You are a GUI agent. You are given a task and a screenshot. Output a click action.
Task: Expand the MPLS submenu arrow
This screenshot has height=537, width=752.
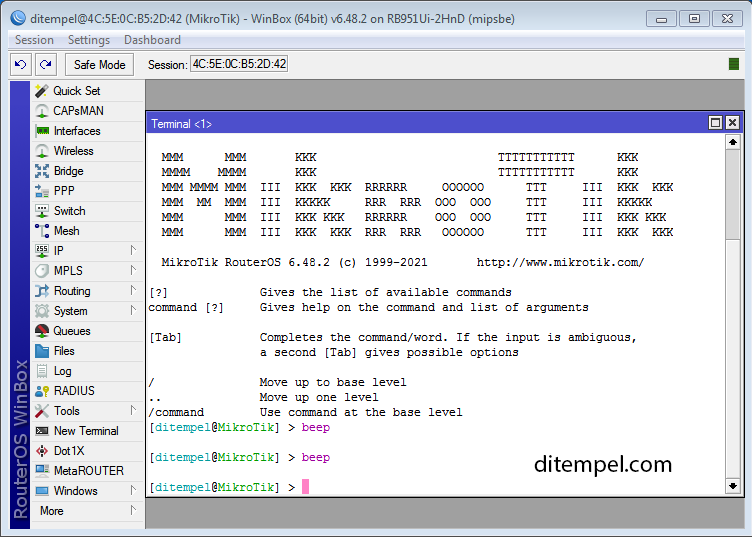coord(133,270)
